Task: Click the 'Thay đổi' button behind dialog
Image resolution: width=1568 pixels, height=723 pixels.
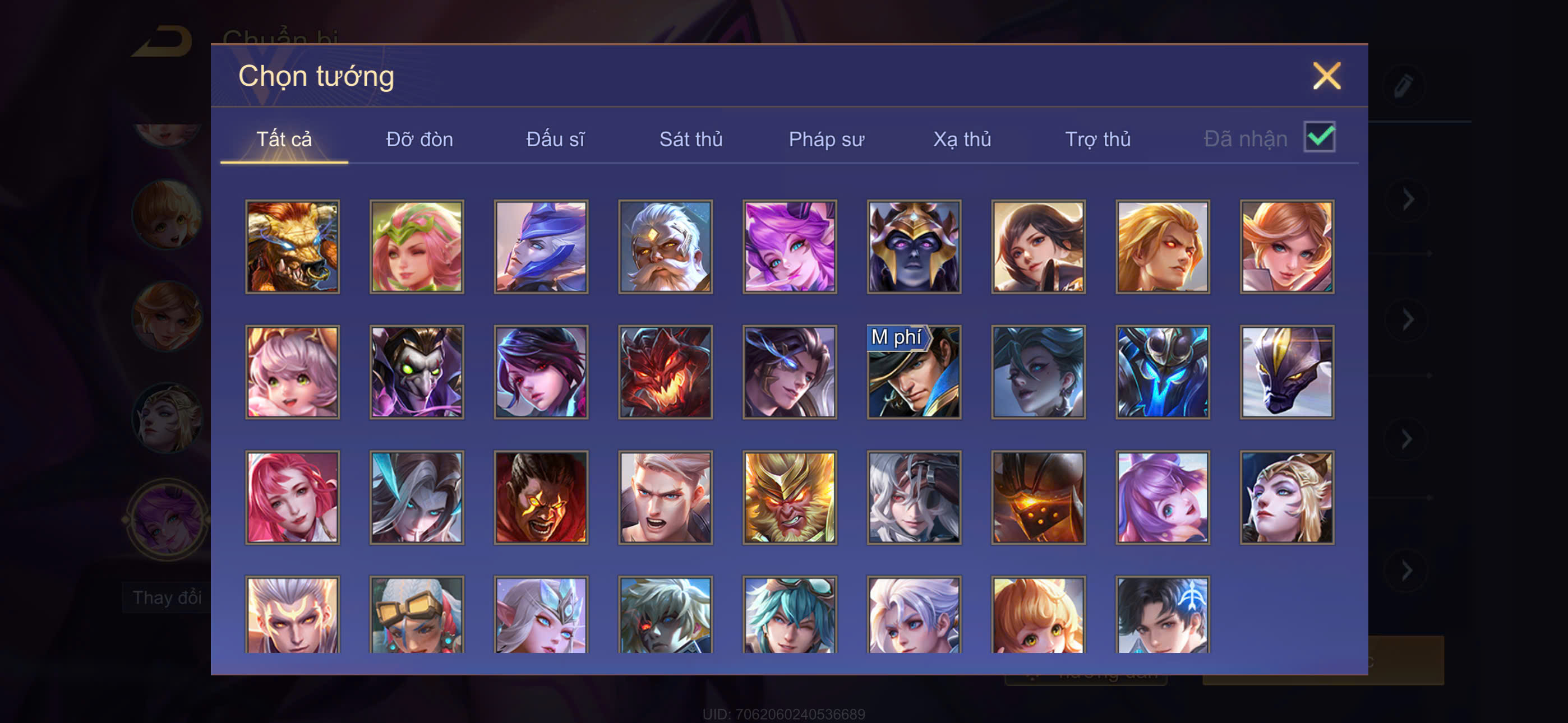Action: [x=167, y=597]
